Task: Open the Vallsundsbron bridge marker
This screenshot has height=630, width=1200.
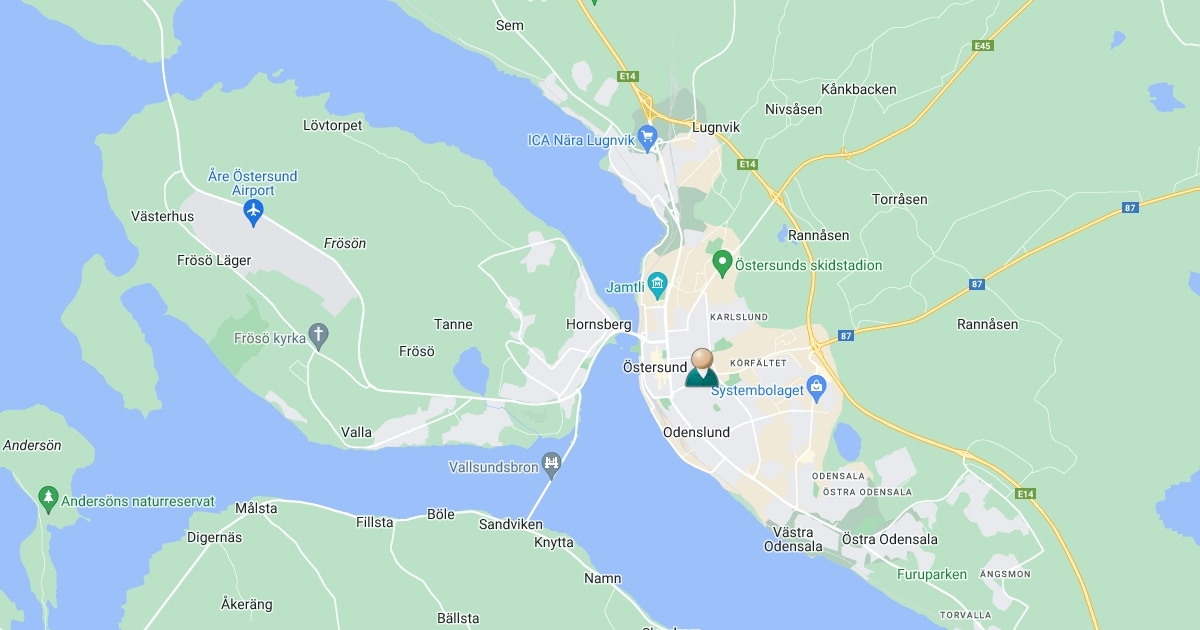Action: pyautogui.click(x=550, y=463)
